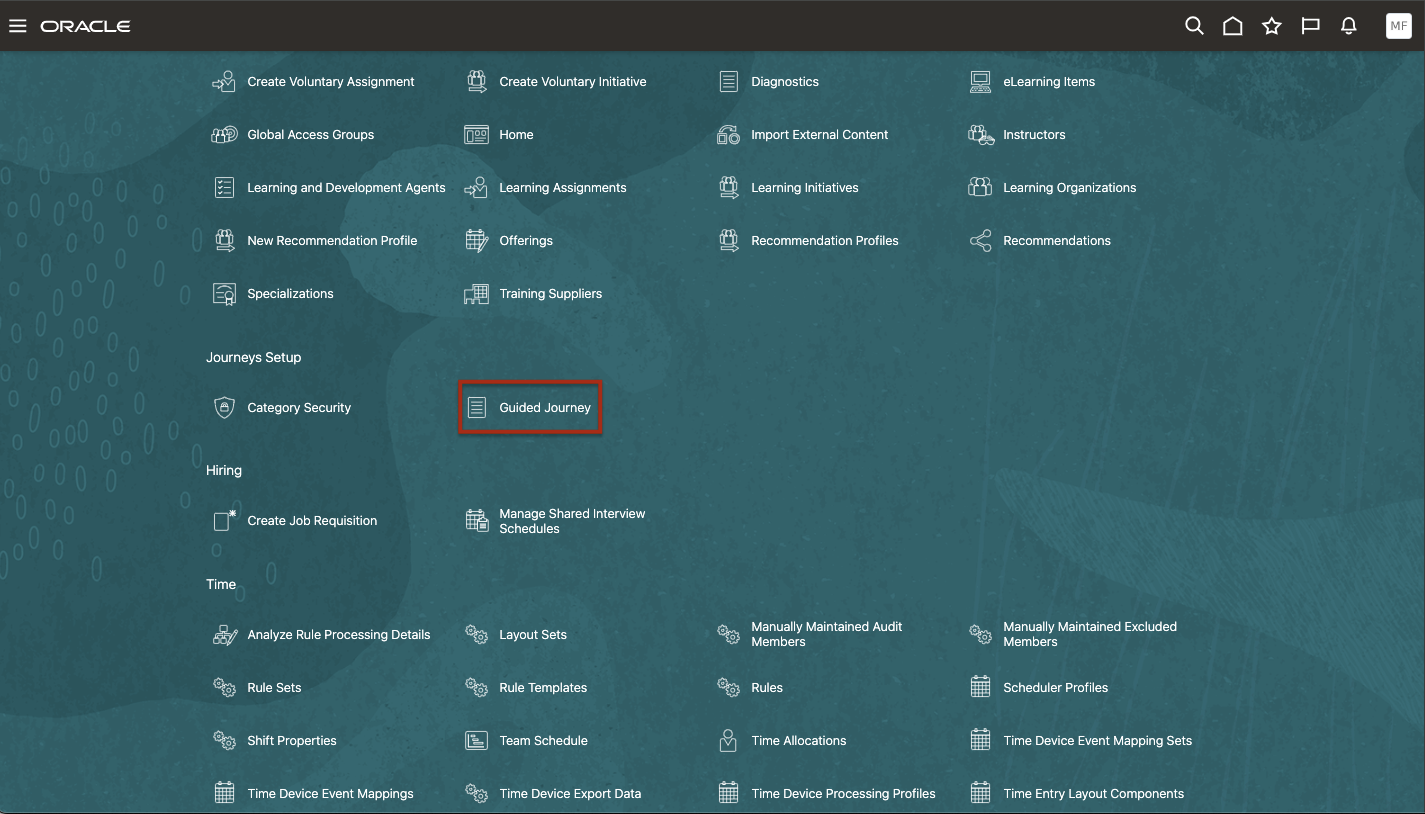Image resolution: width=1425 pixels, height=814 pixels.
Task: Click the Learning Organizations icon
Action: point(980,188)
